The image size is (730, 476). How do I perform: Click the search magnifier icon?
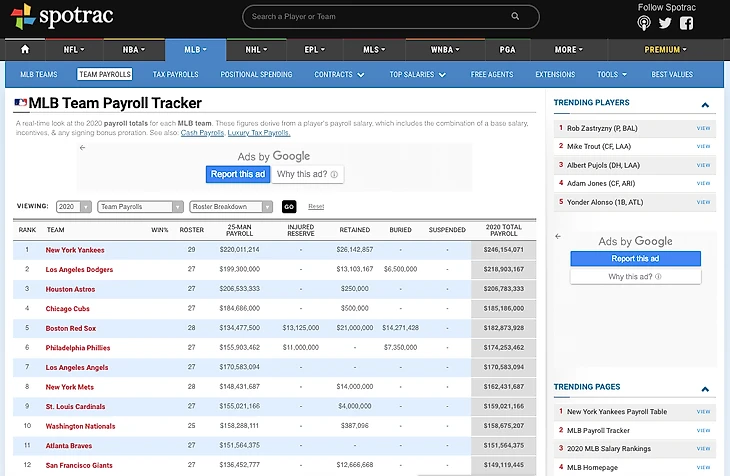coord(515,17)
